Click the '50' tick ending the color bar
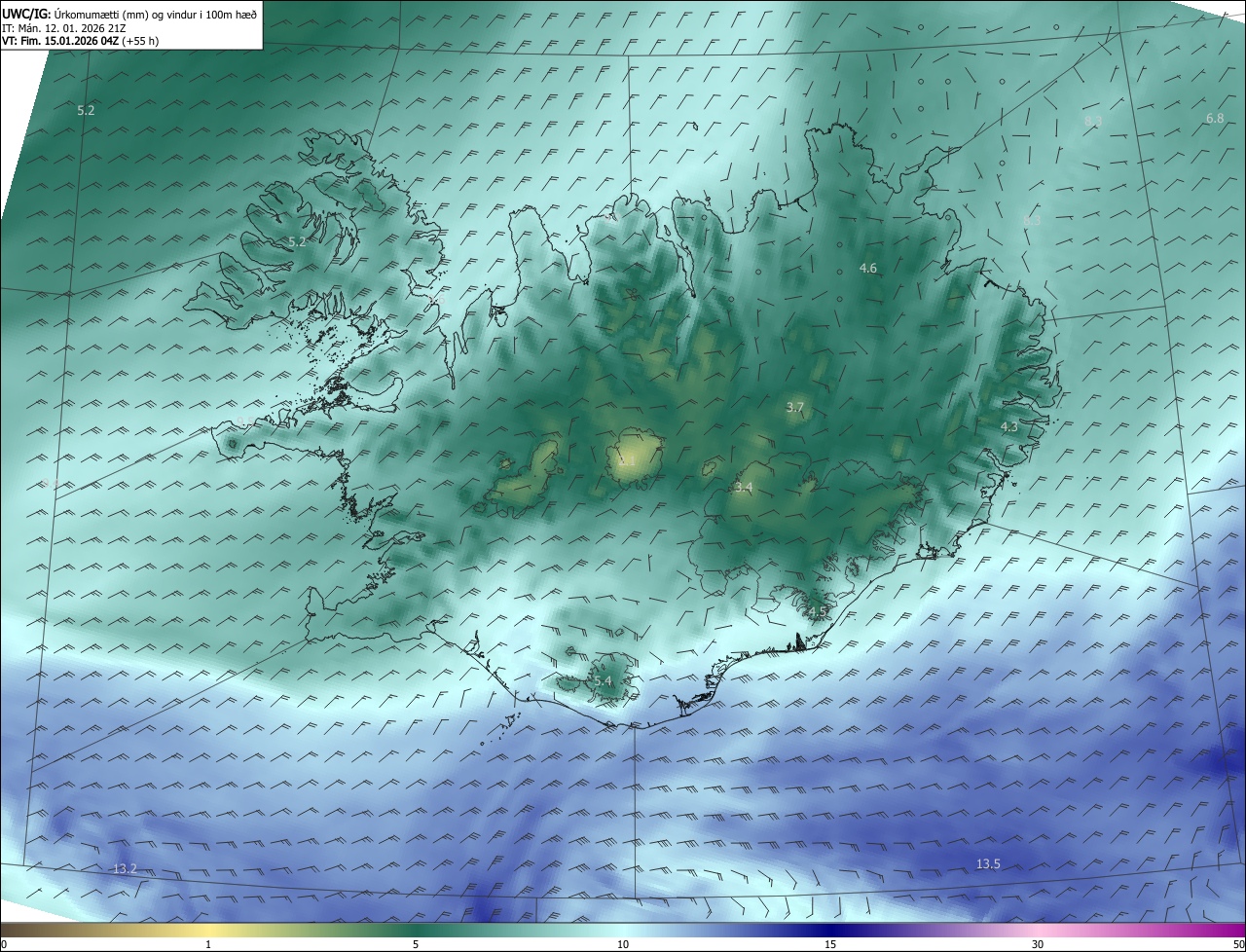Image resolution: width=1246 pixels, height=952 pixels. click(1238, 944)
